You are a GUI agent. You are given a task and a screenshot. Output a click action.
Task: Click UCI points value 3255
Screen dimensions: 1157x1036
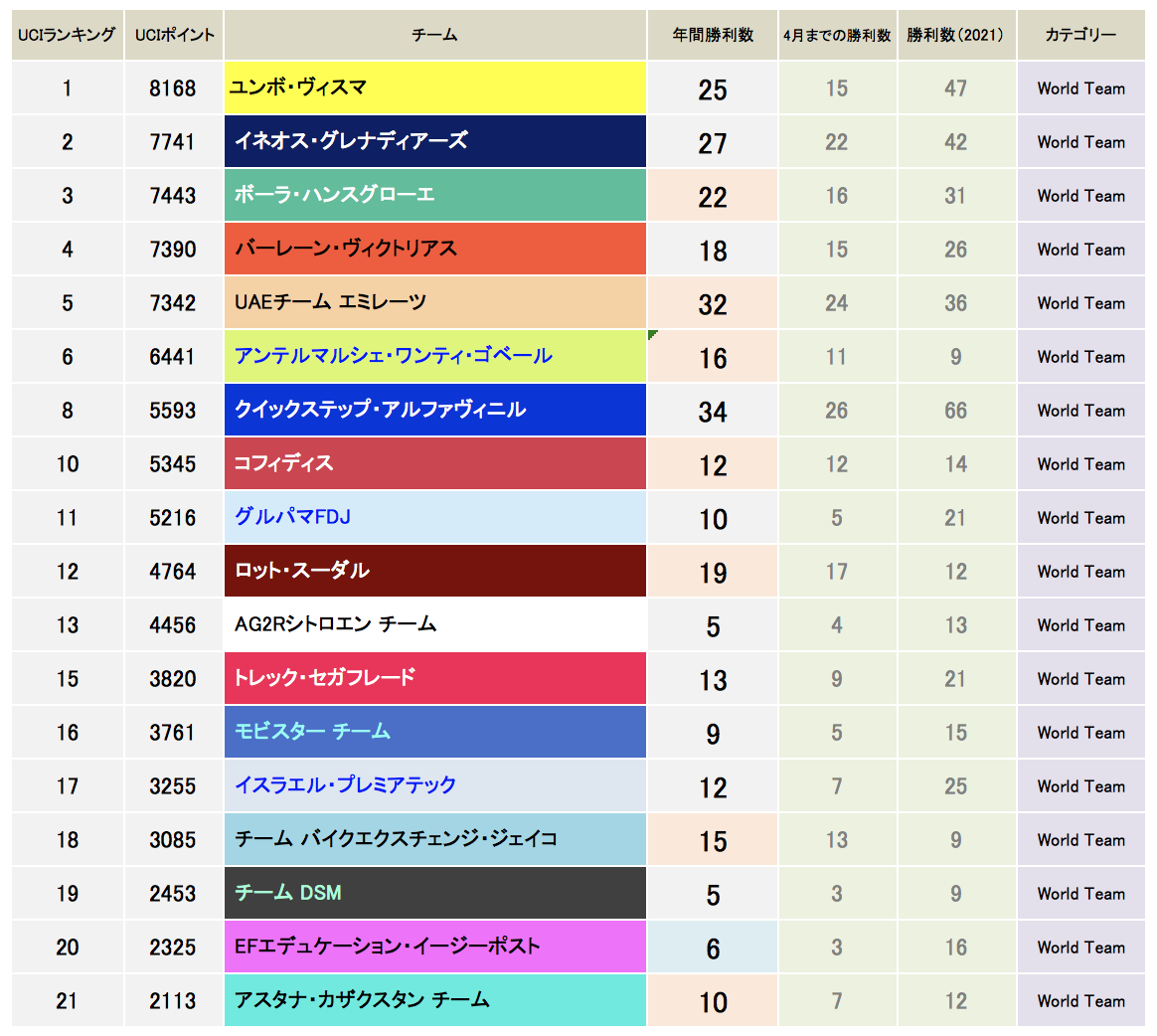(x=173, y=786)
